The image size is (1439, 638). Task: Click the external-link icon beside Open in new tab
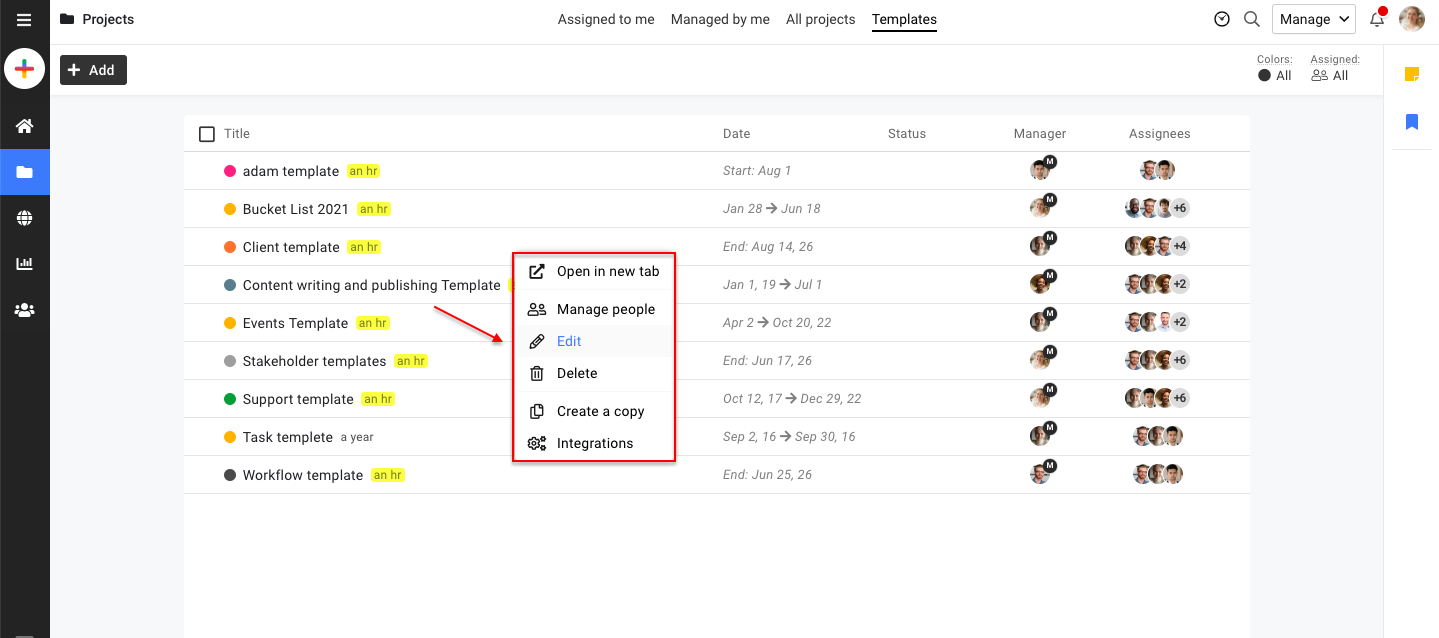tap(537, 271)
